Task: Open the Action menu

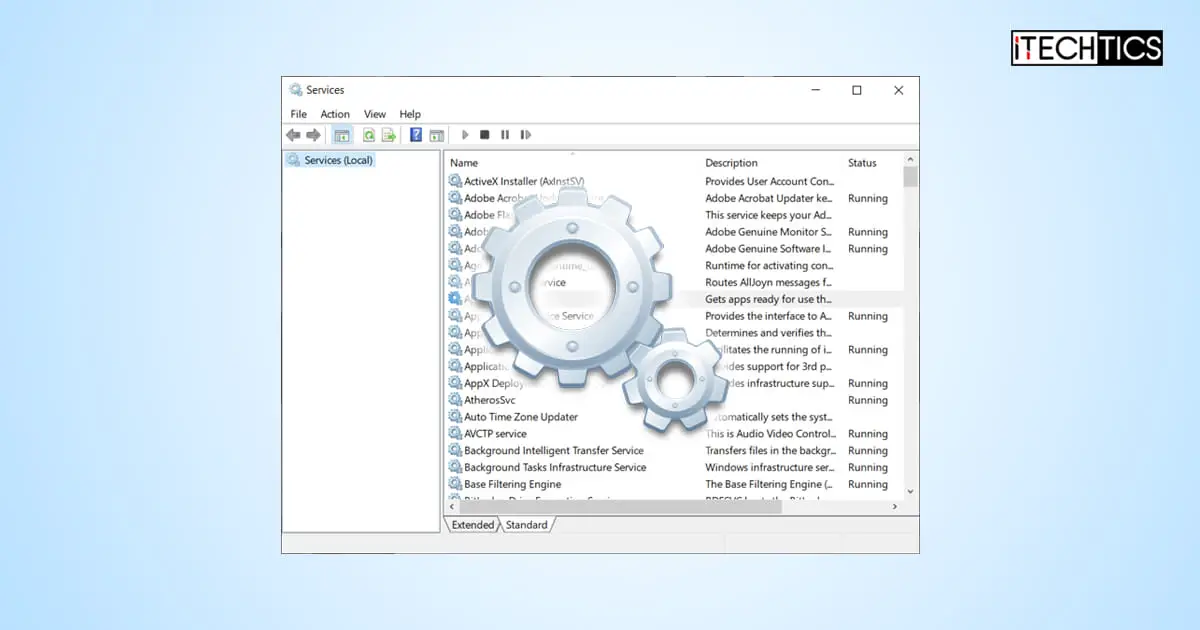Action: (335, 114)
